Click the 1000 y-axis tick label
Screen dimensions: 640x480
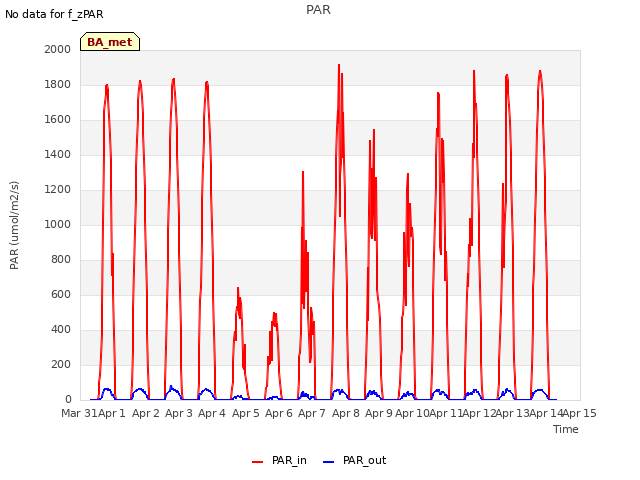point(58,224)
